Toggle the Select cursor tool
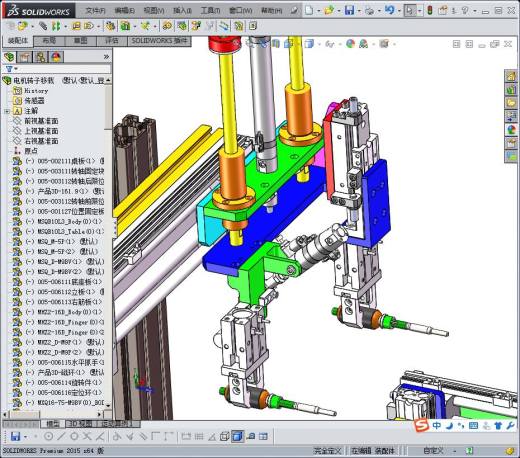Image resolution: width=520 pixels, height=458 pixels. tap(410, 10)
